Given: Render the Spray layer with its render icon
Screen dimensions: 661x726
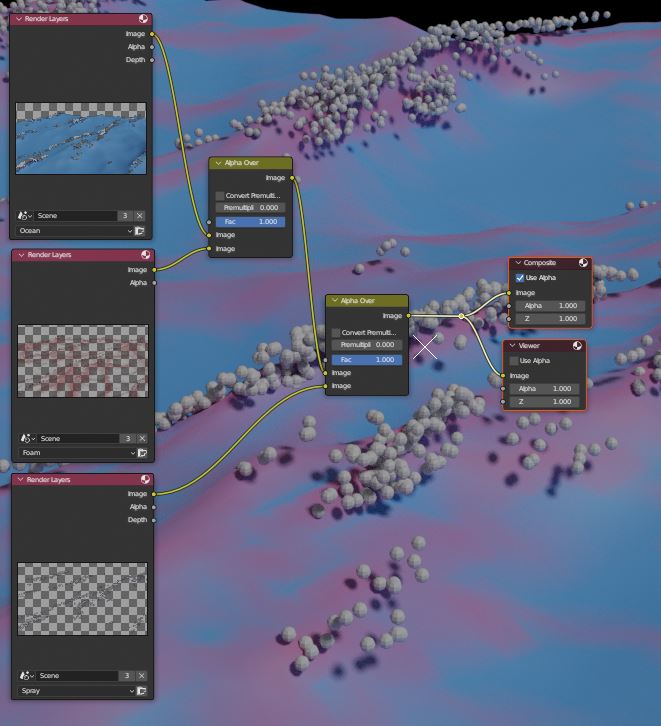Looking at the screenshot, I should (140, 690).
